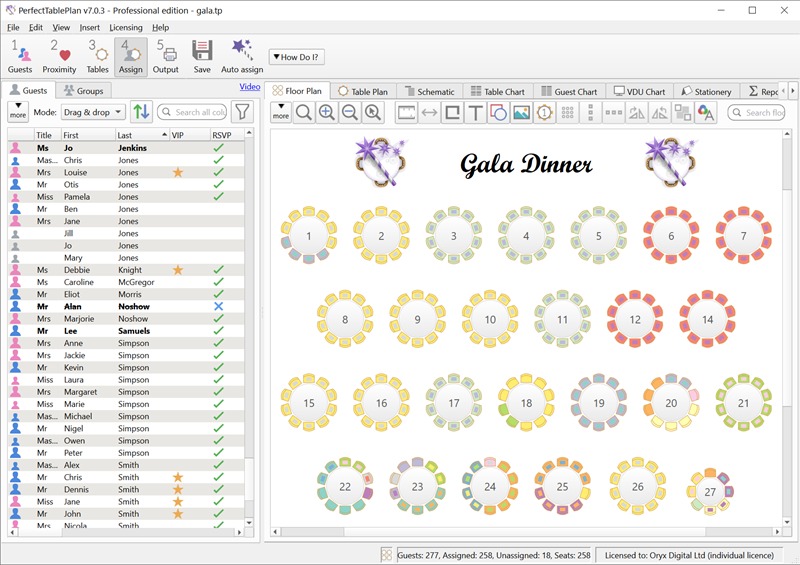Click the guest list filter funnel icon

click(x=241, y=112)
